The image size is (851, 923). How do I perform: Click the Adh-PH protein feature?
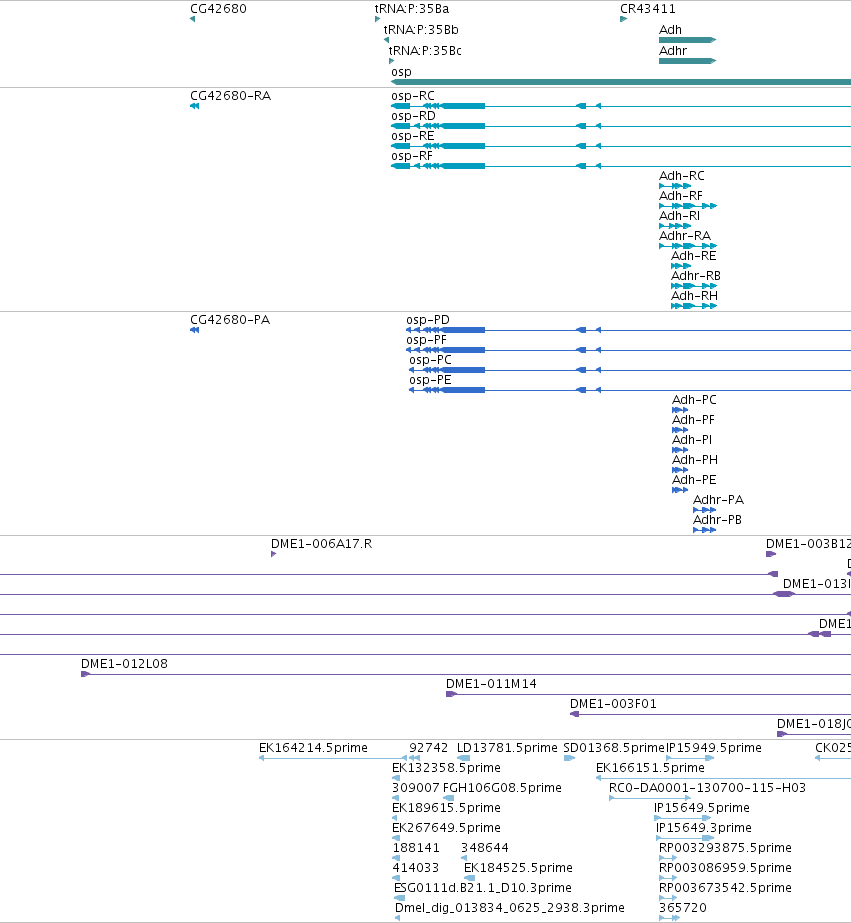coord(680,470)
